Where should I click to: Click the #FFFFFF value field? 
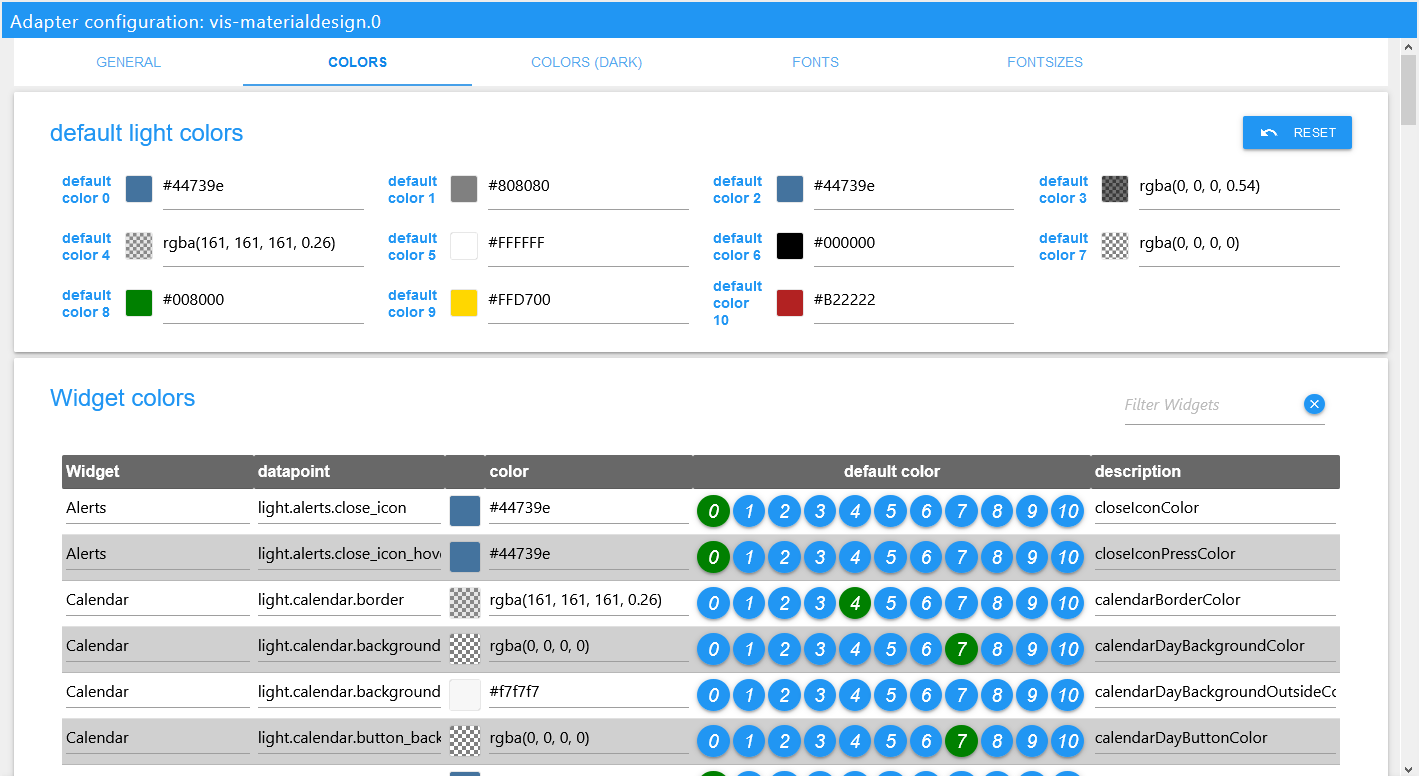click(x=588, y=244)
